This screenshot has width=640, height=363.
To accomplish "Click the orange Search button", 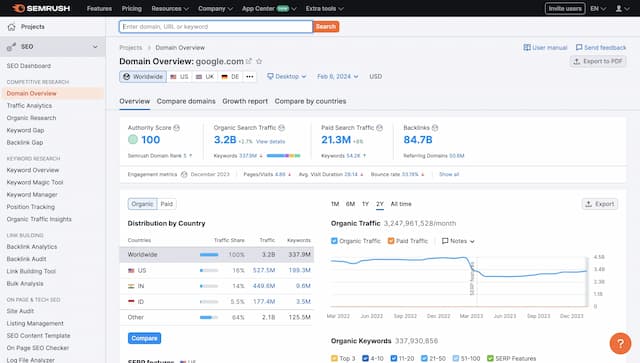I will point(326,27).
